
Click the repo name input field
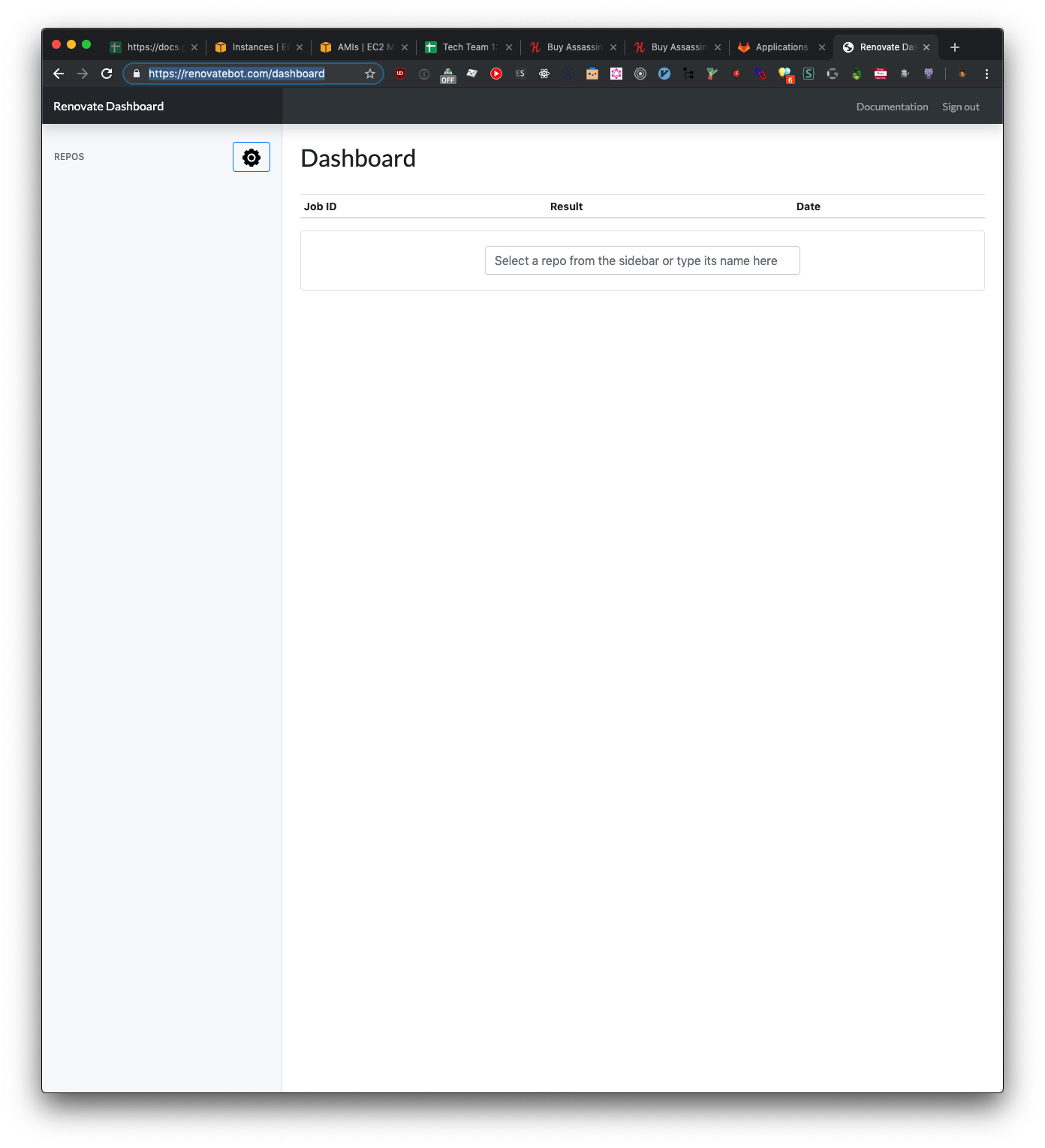pyautogui.click(x=642, y=261)
